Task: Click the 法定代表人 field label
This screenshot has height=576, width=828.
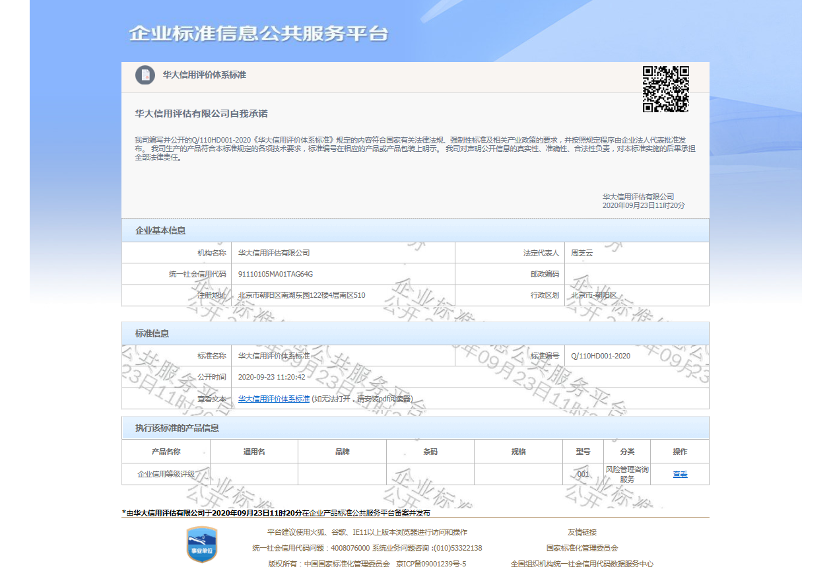Action: 541,253
